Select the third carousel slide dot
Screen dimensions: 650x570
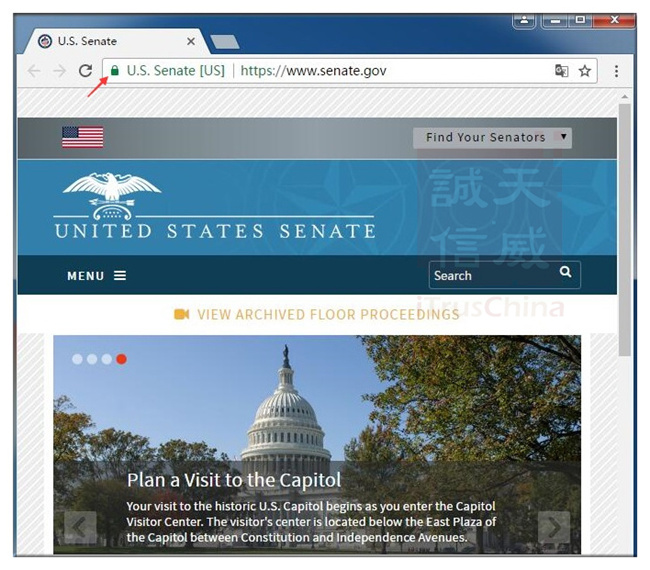106,358
